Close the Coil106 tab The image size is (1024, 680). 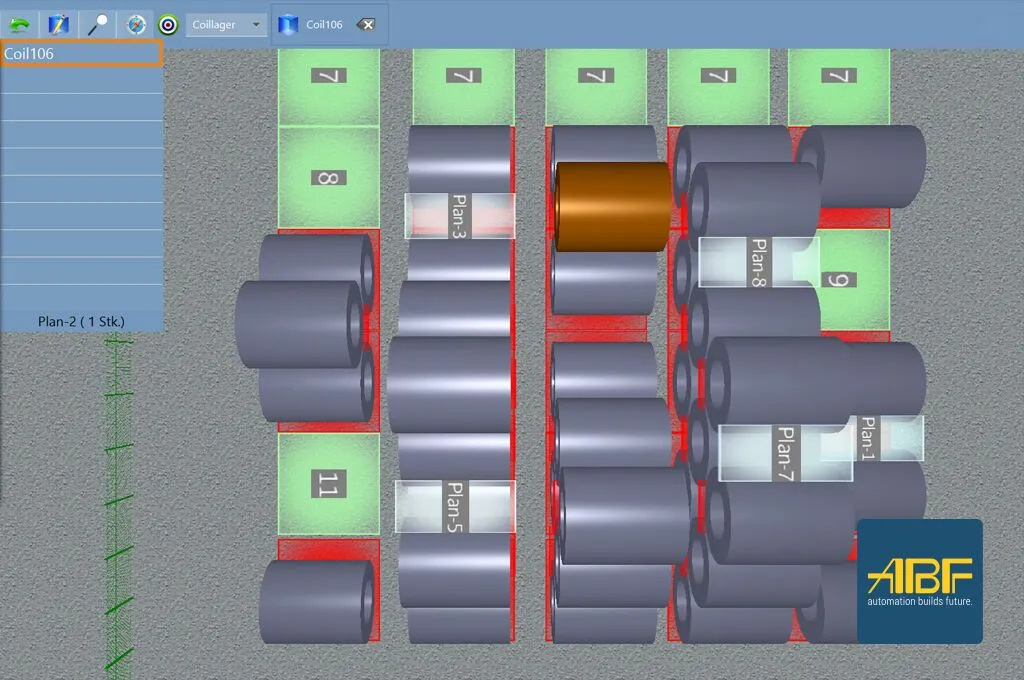point(369,24)
